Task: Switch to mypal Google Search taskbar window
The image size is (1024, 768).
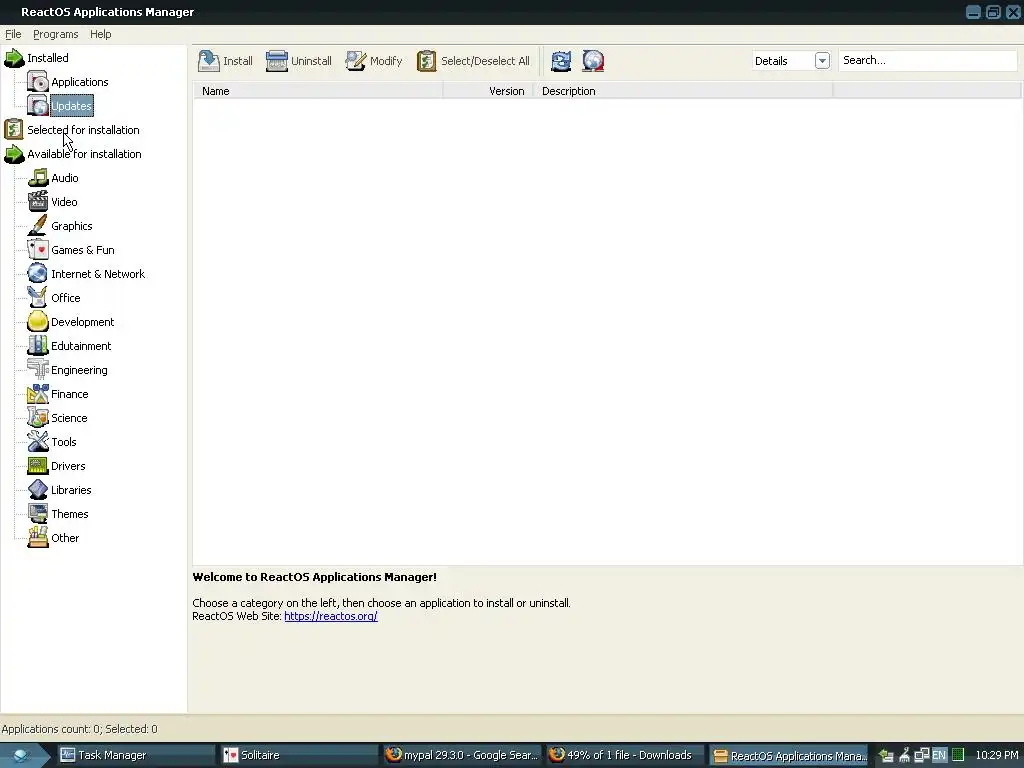Action: [462, 756]
